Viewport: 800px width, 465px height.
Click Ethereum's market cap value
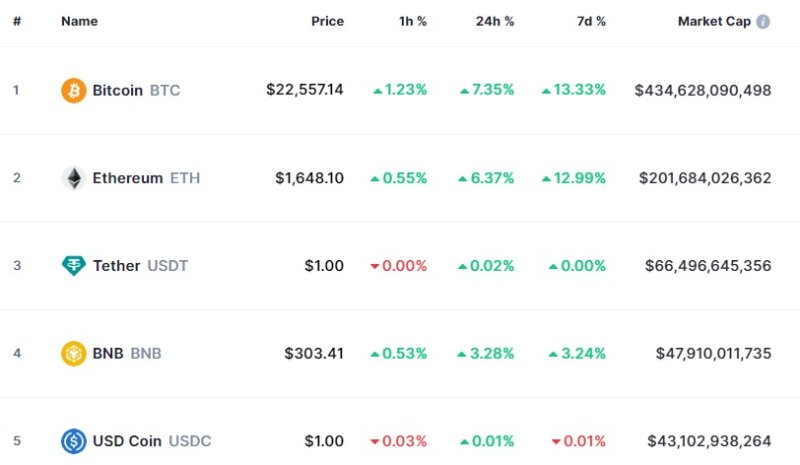point(705,178)
